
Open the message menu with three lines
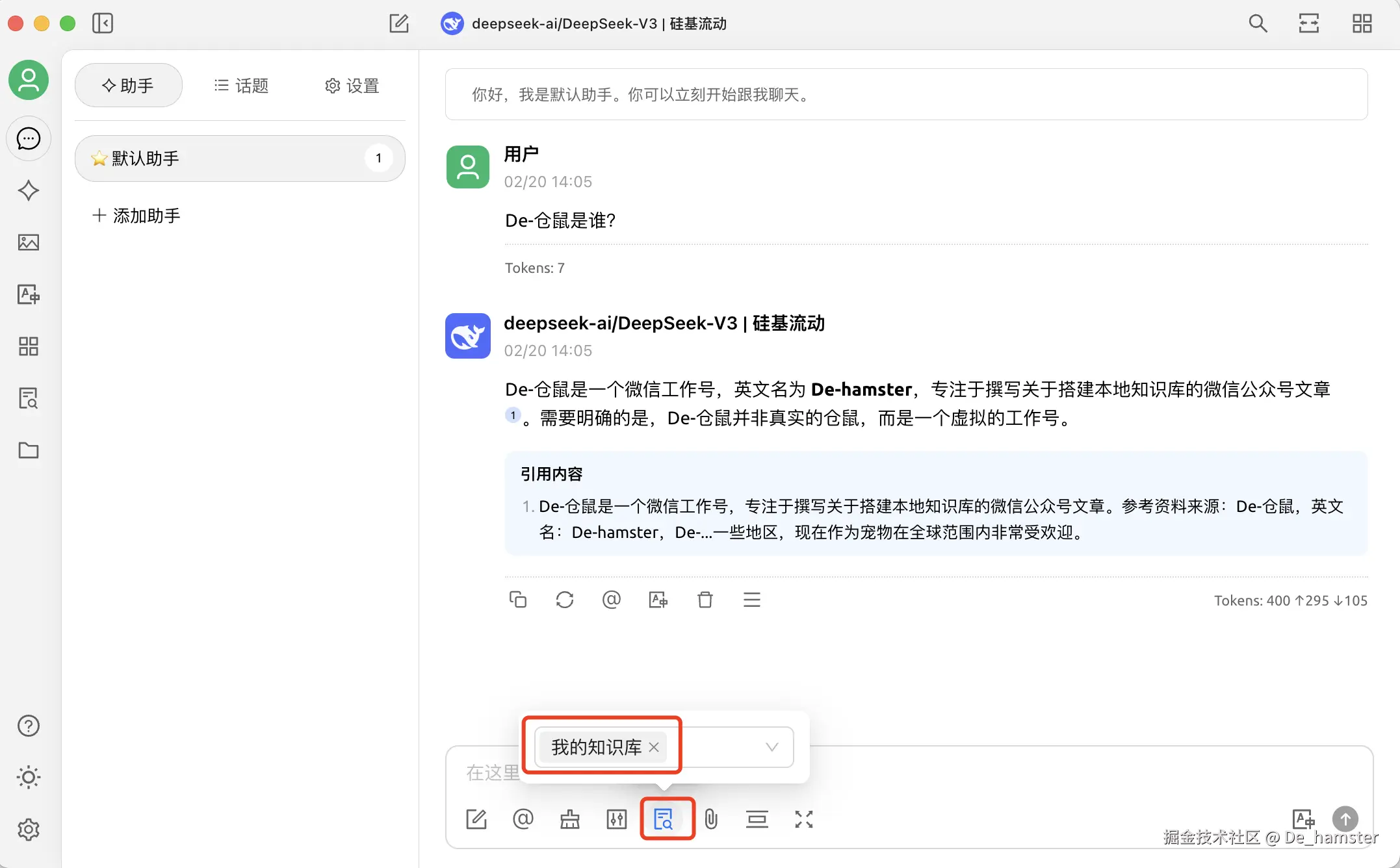[751, 600]
